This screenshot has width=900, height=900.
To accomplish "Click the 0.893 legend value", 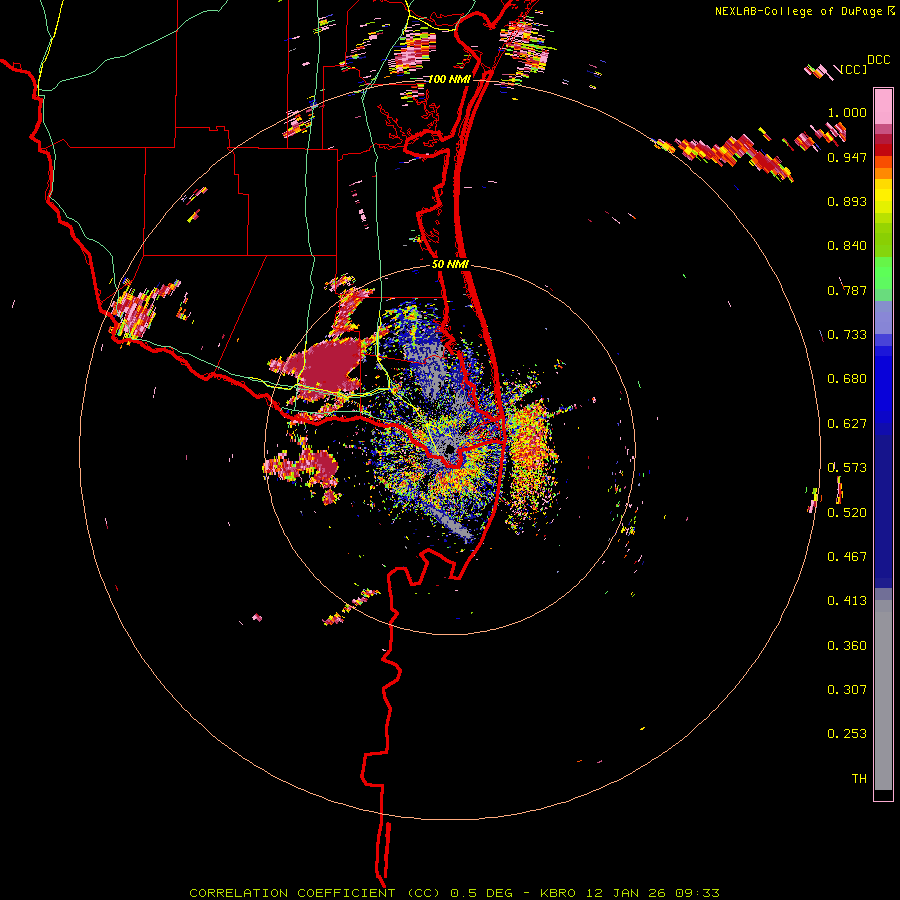I will click(847, 201).
